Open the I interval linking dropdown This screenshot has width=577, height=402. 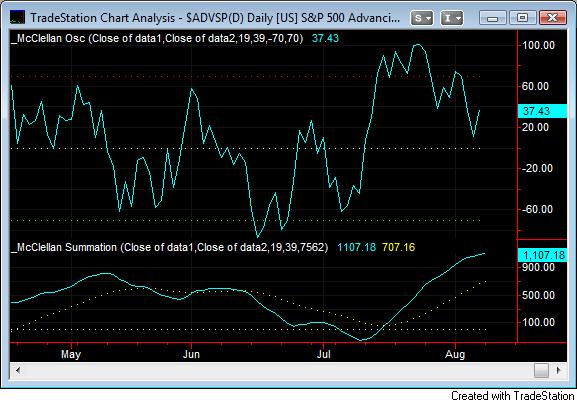(x=452, y=18)
